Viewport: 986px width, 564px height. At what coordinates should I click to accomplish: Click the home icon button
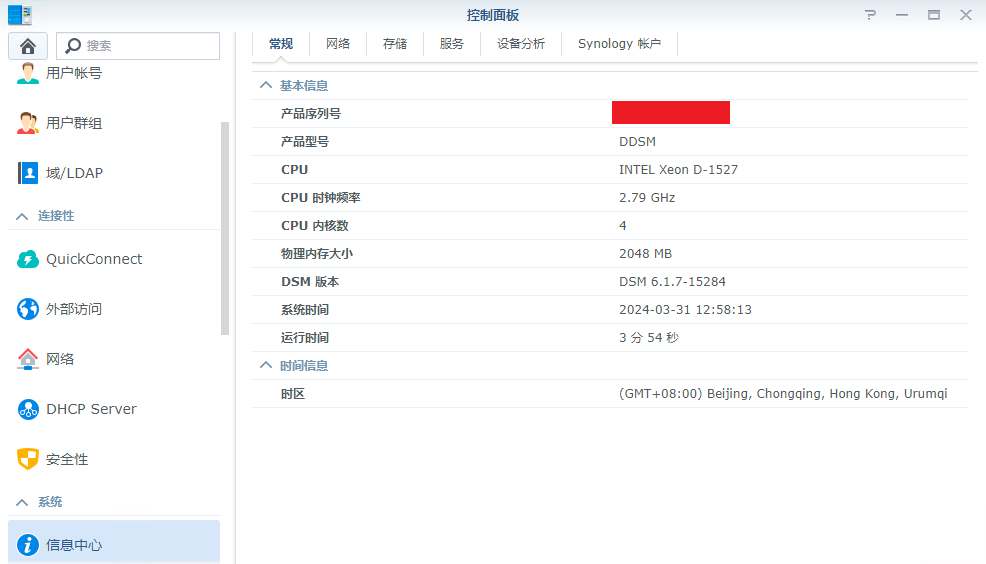pyautogui.click(x=28, y=46)
